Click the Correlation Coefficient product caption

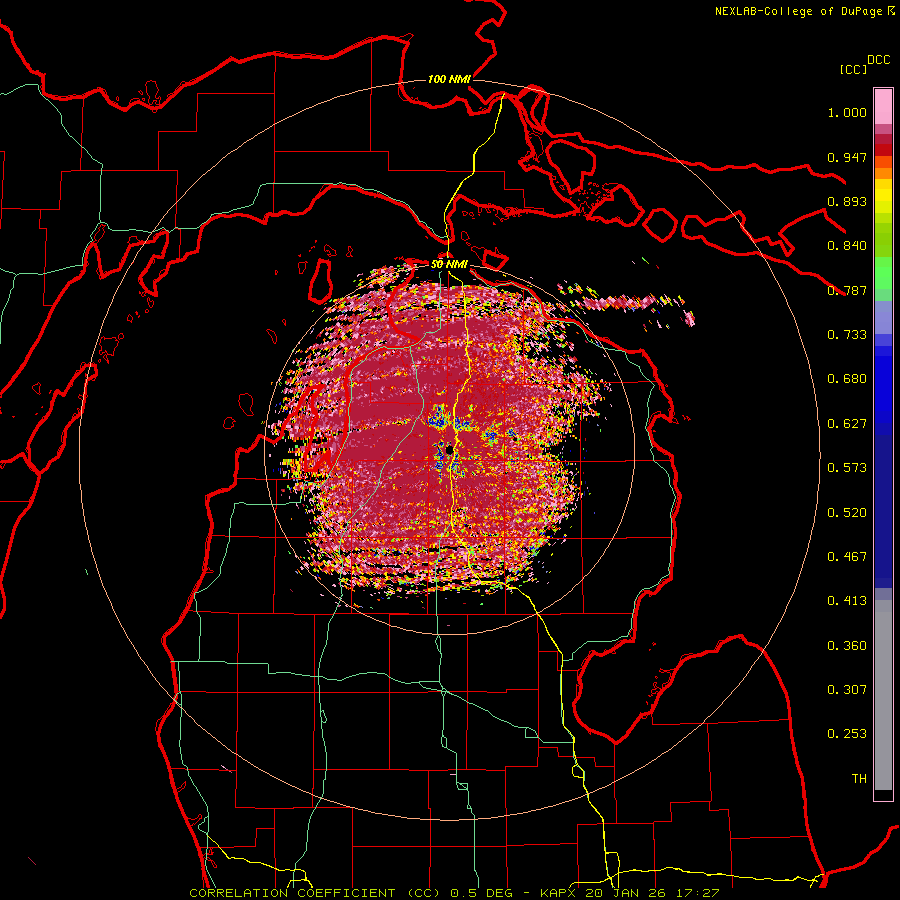(x=454, y=893)
